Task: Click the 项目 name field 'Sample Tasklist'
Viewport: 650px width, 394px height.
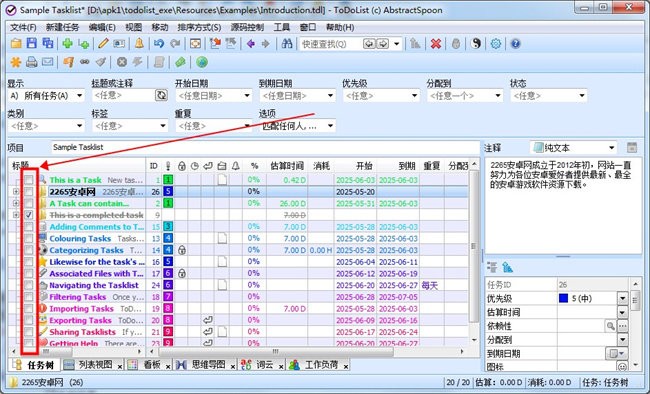Action: click(265, 147)
